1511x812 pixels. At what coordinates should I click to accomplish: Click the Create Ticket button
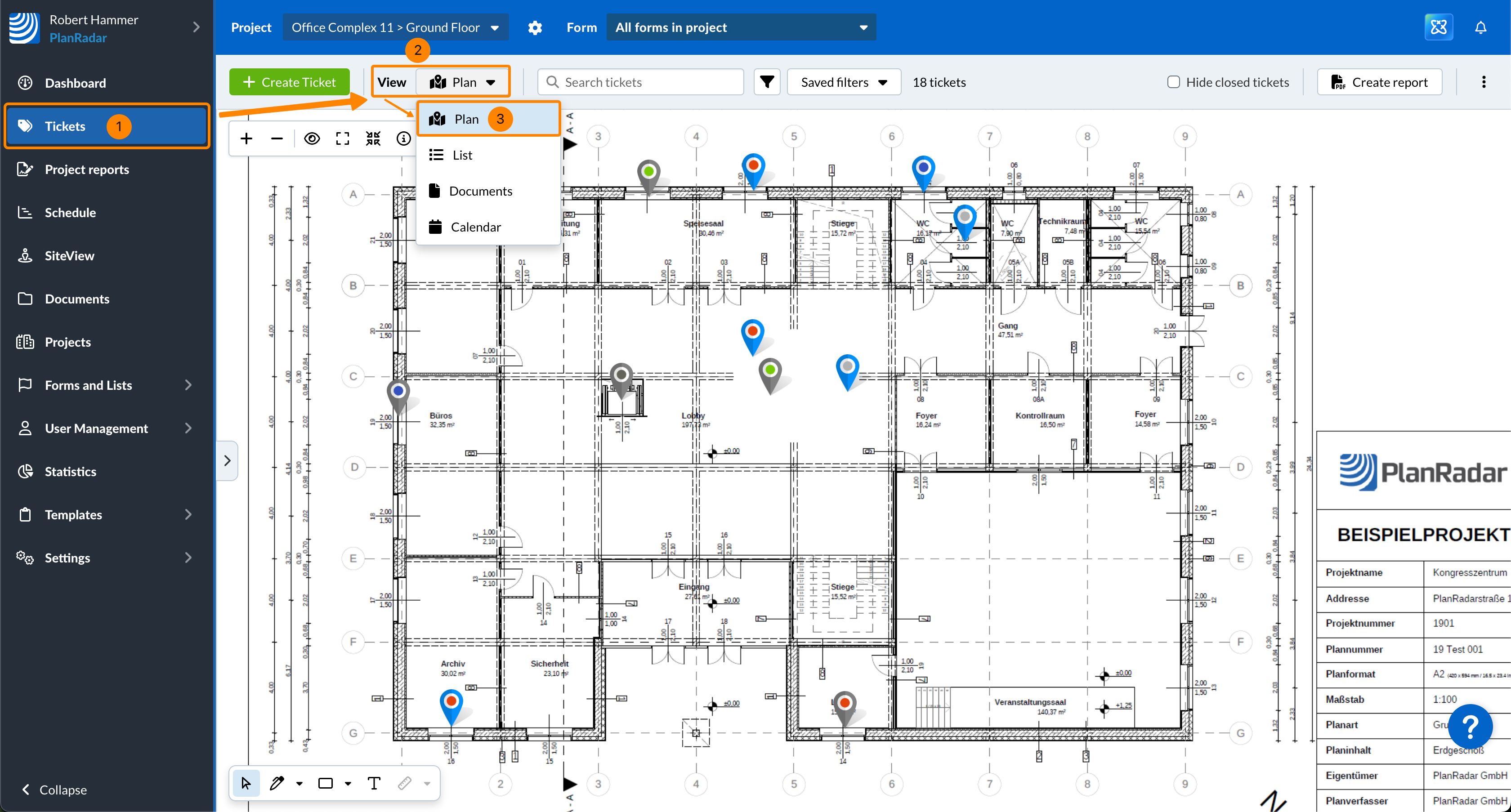tap(289, 82)
